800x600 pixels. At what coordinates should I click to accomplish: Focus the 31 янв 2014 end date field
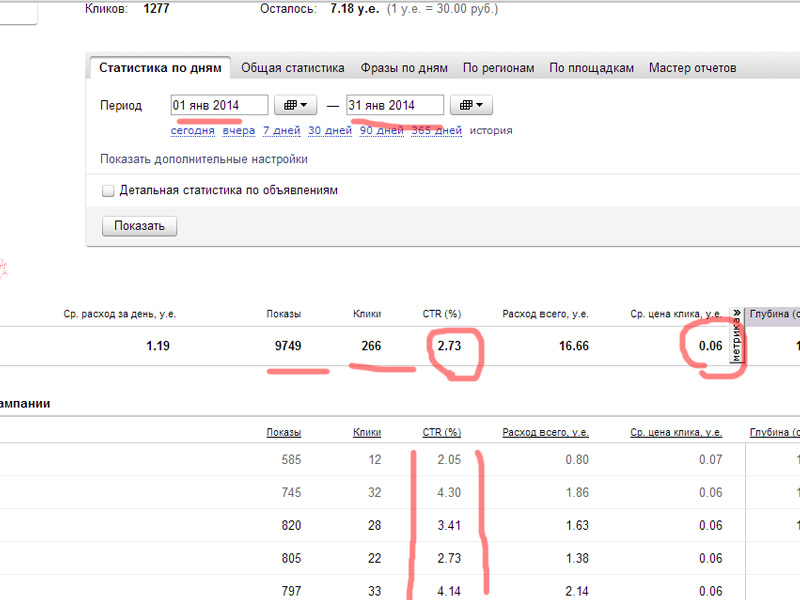click(395, 105)
